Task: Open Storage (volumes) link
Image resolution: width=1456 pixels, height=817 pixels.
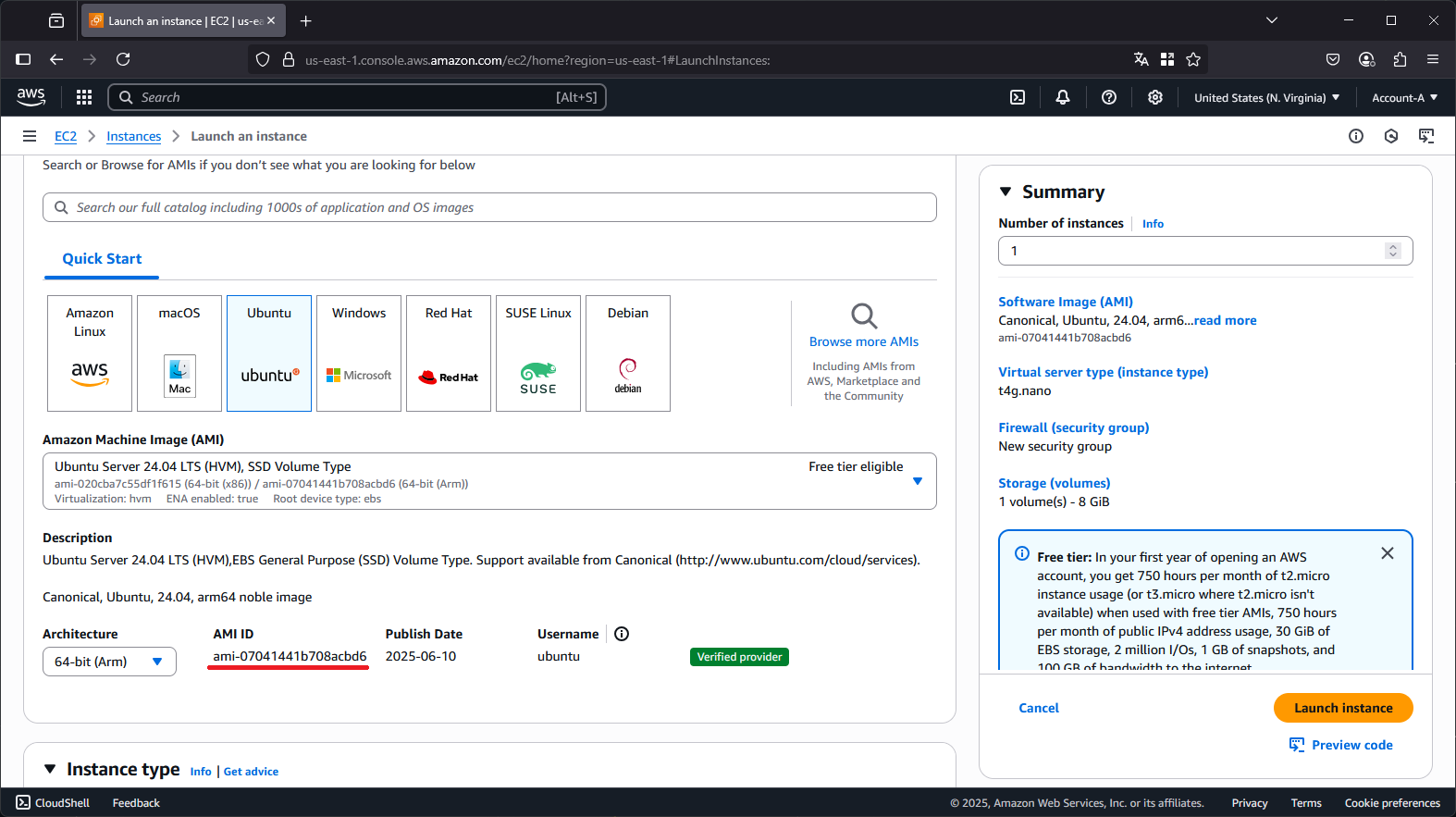Action: (x=1055, y=483)
